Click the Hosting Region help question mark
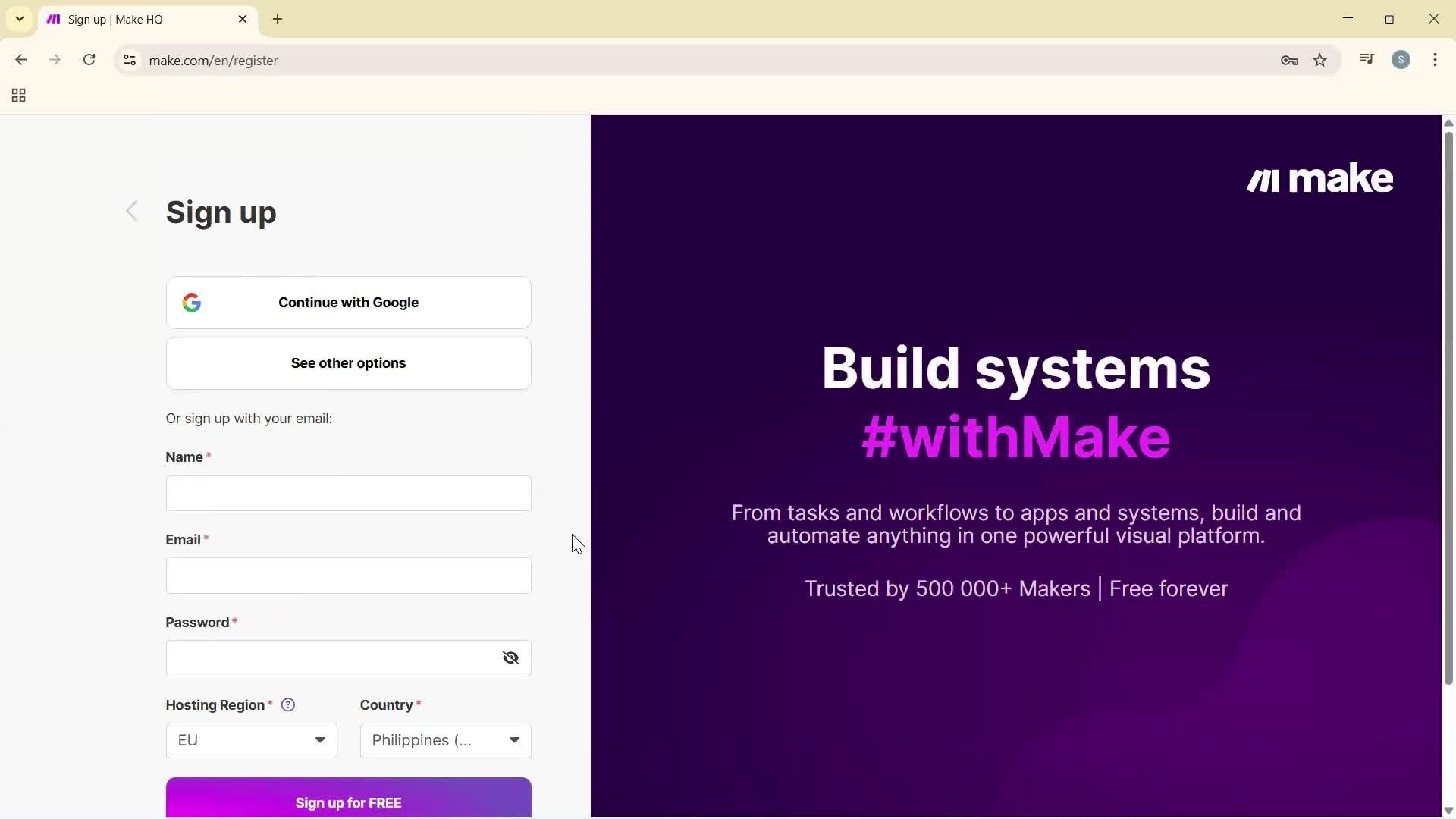 (x=288, y=704)
